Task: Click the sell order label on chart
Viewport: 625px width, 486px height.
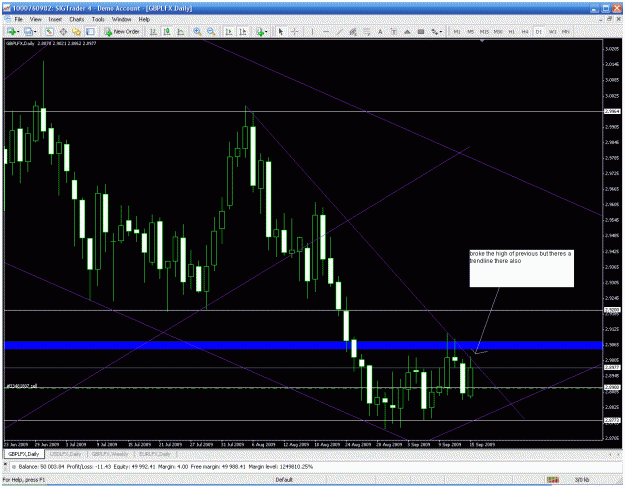Action: tap(22, 386)
